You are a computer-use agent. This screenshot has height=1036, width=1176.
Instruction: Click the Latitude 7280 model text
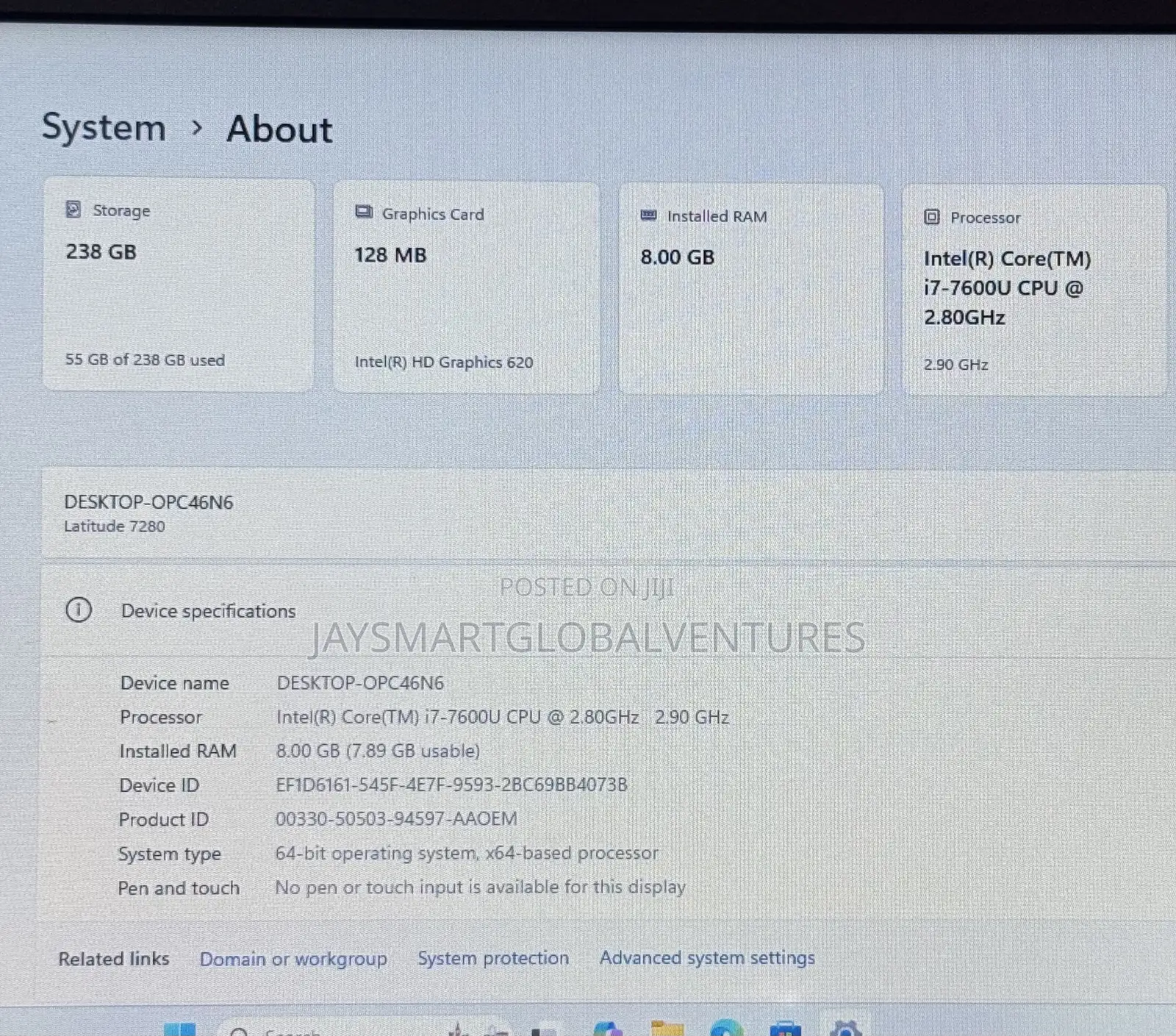pyautogui.click(x=114, y=526)
